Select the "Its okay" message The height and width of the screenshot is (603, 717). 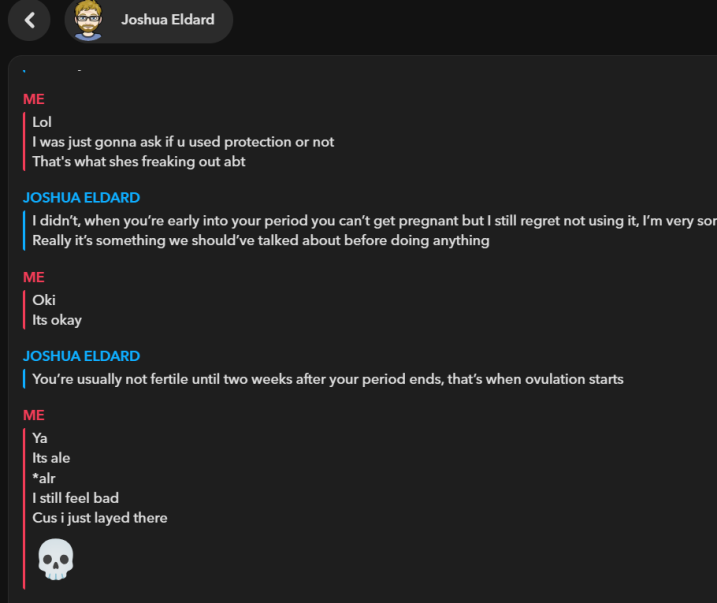(57, 320)
